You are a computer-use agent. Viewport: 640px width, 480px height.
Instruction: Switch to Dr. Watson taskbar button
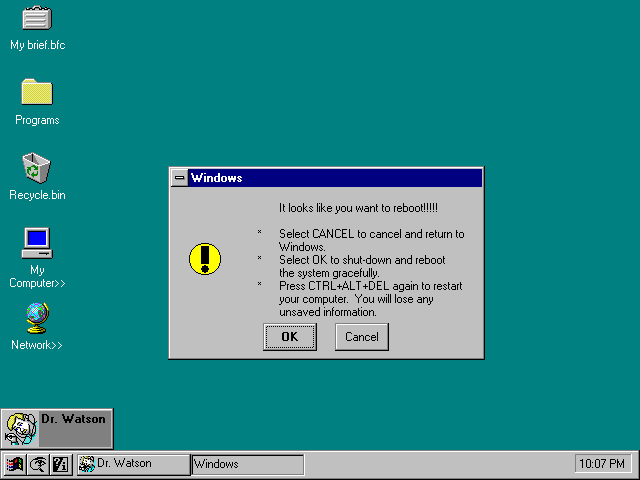133,464
